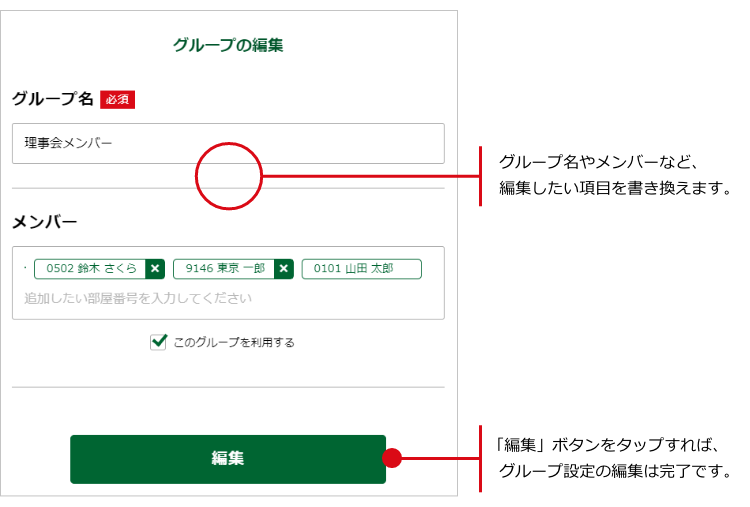Click the グループ名 field label
This screenshot has height=507, width=750.
click(52, 99)
